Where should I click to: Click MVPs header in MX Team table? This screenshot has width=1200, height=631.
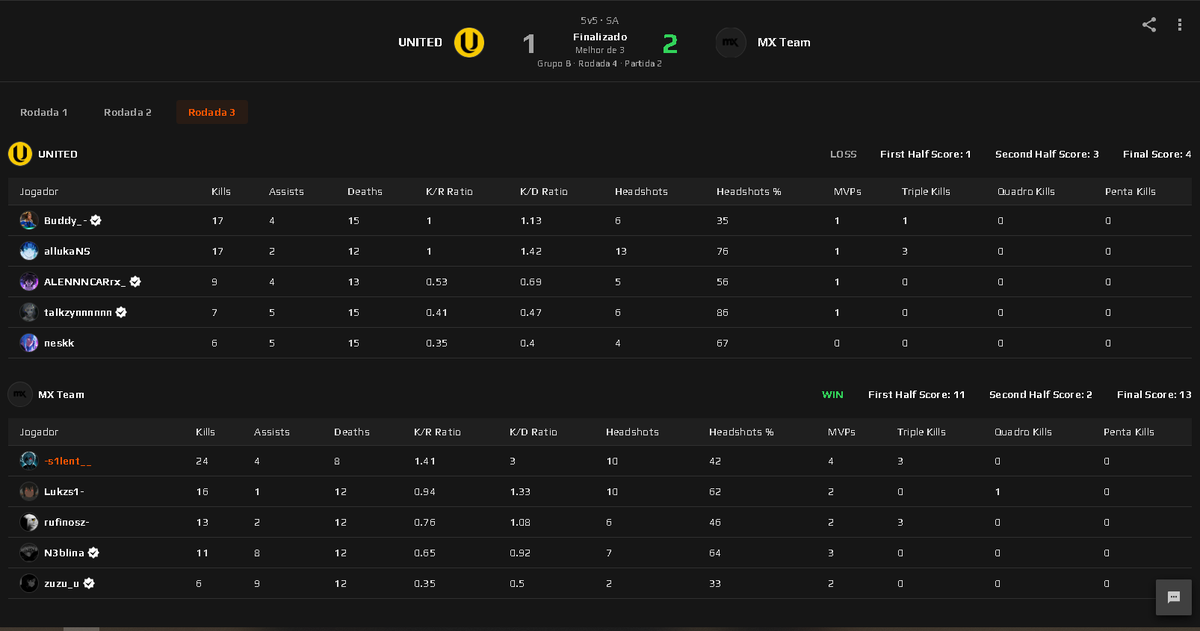(x=842, y=432)
